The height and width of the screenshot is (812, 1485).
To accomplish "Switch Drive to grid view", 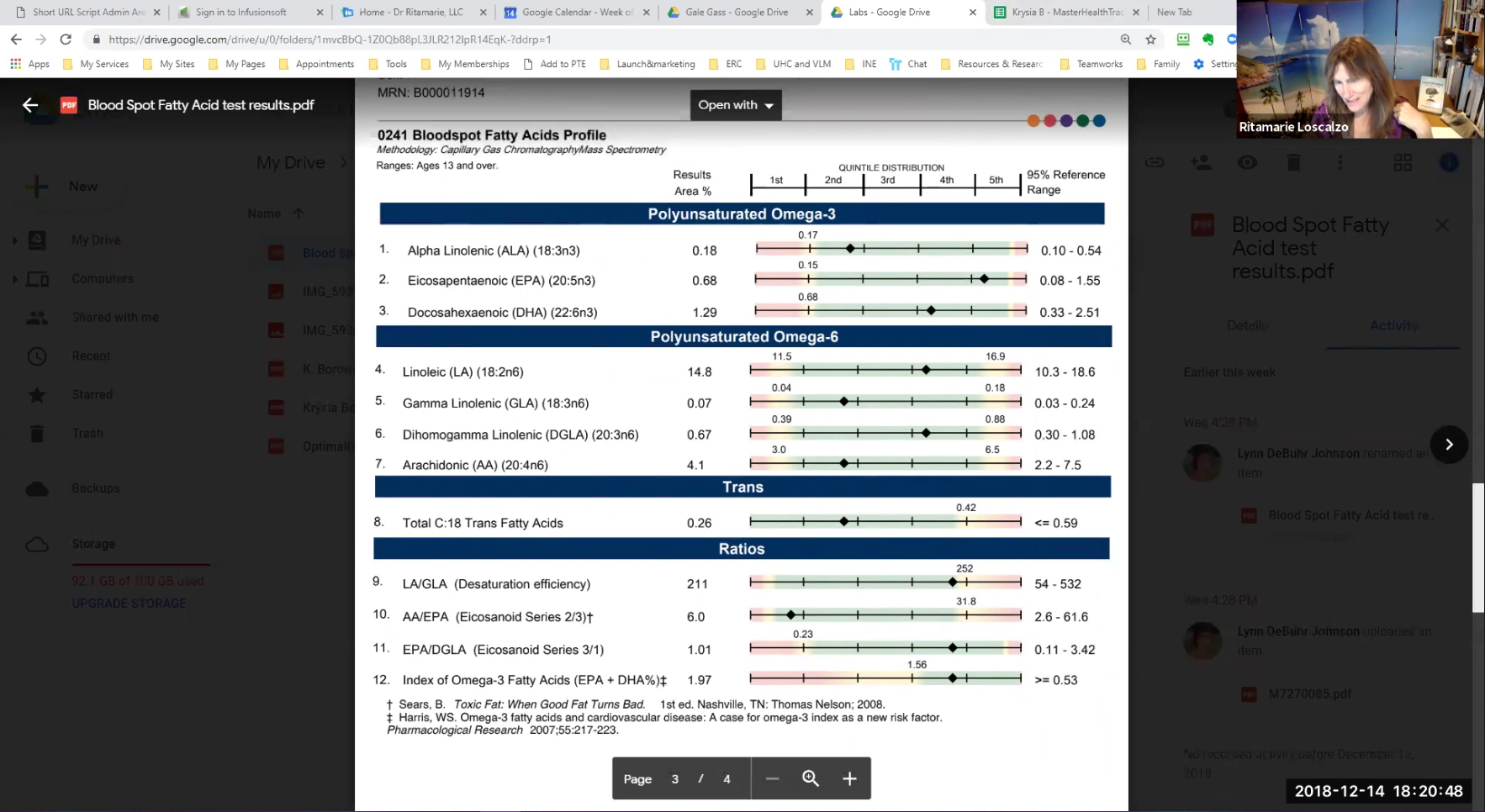I will tap(1403, 162).
